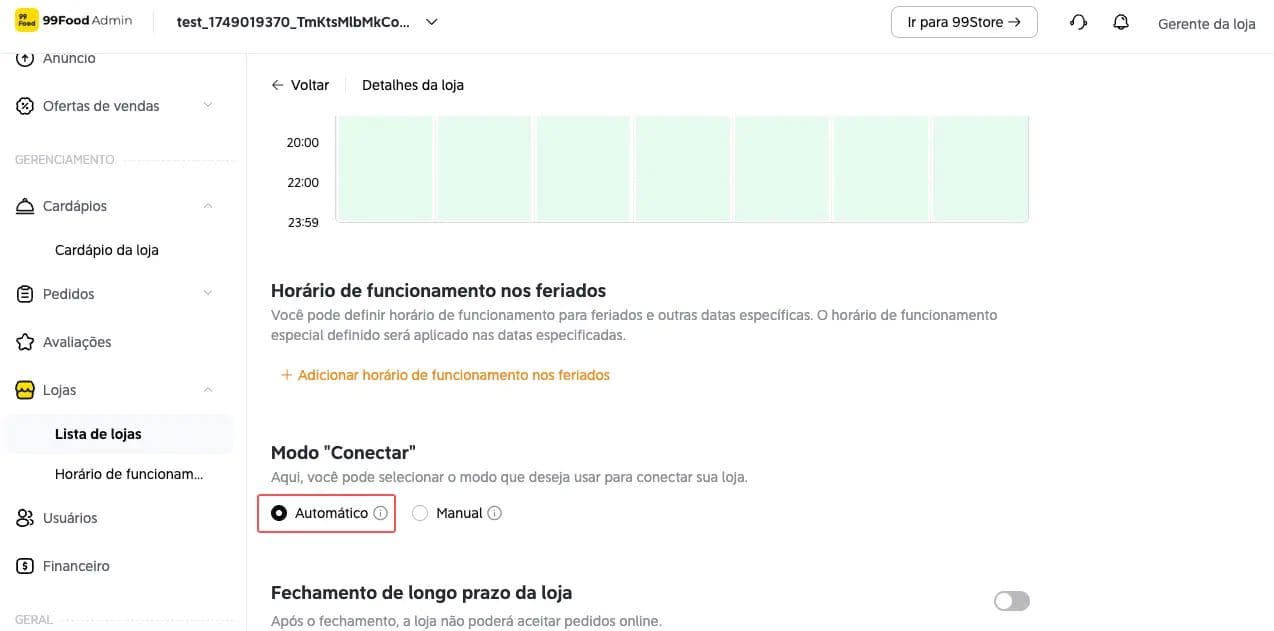The width and height of the screenshot is (1274, 631).
Task: Click the Anúncio upload icon
Action: tap(25, 59)
